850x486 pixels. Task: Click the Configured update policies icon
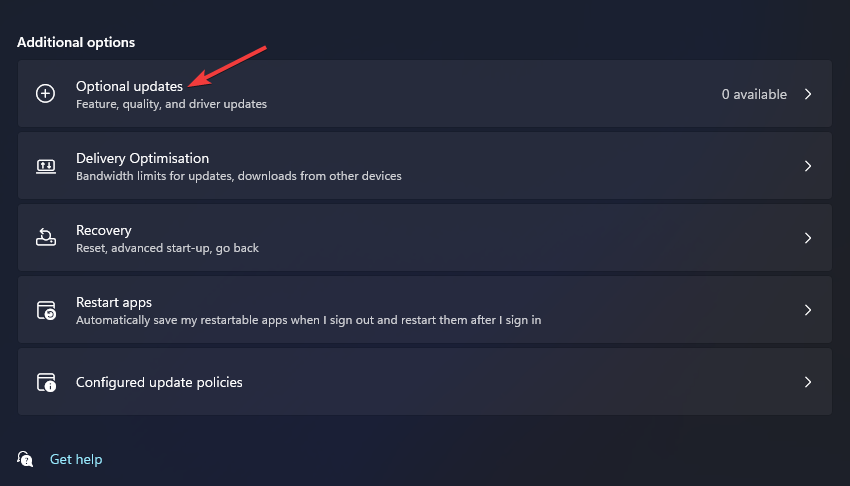(45, 382)
